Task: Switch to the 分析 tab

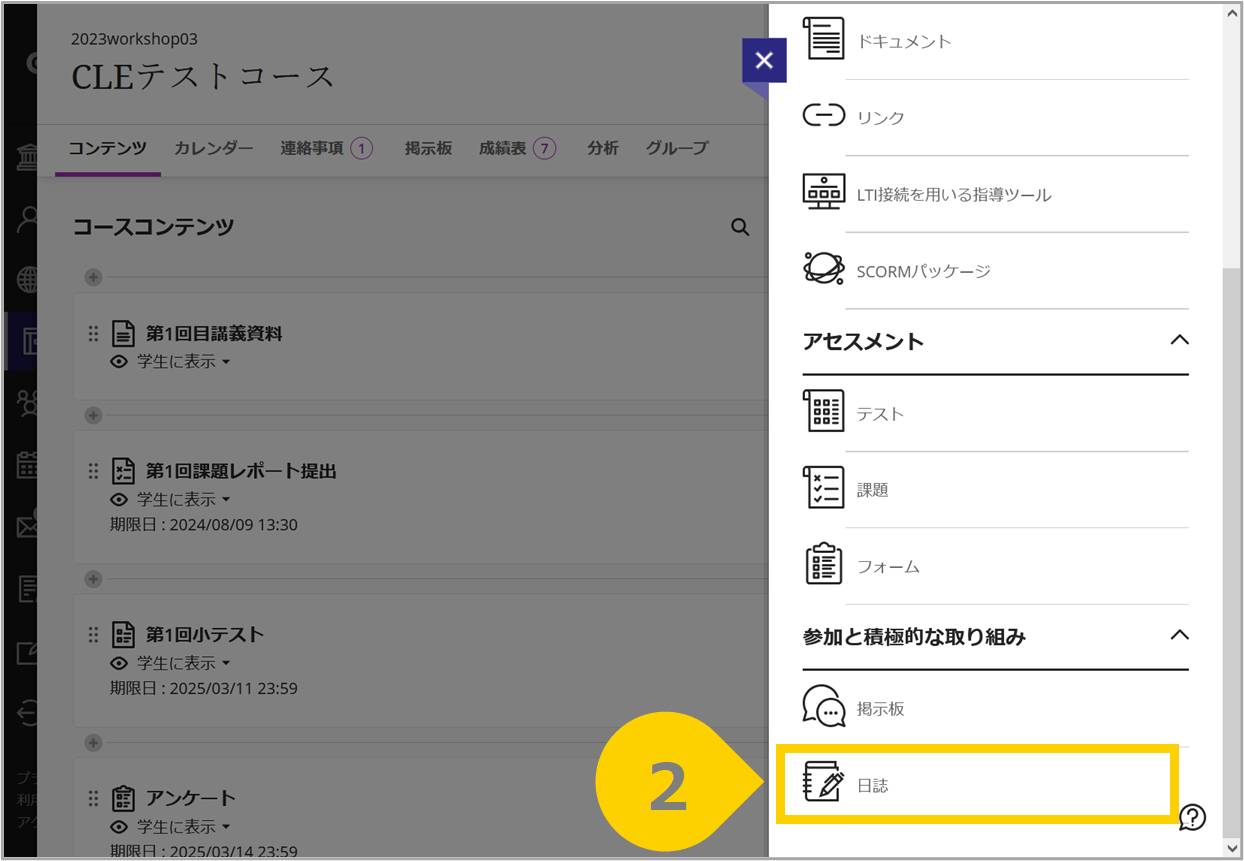Action: point(603,148)
